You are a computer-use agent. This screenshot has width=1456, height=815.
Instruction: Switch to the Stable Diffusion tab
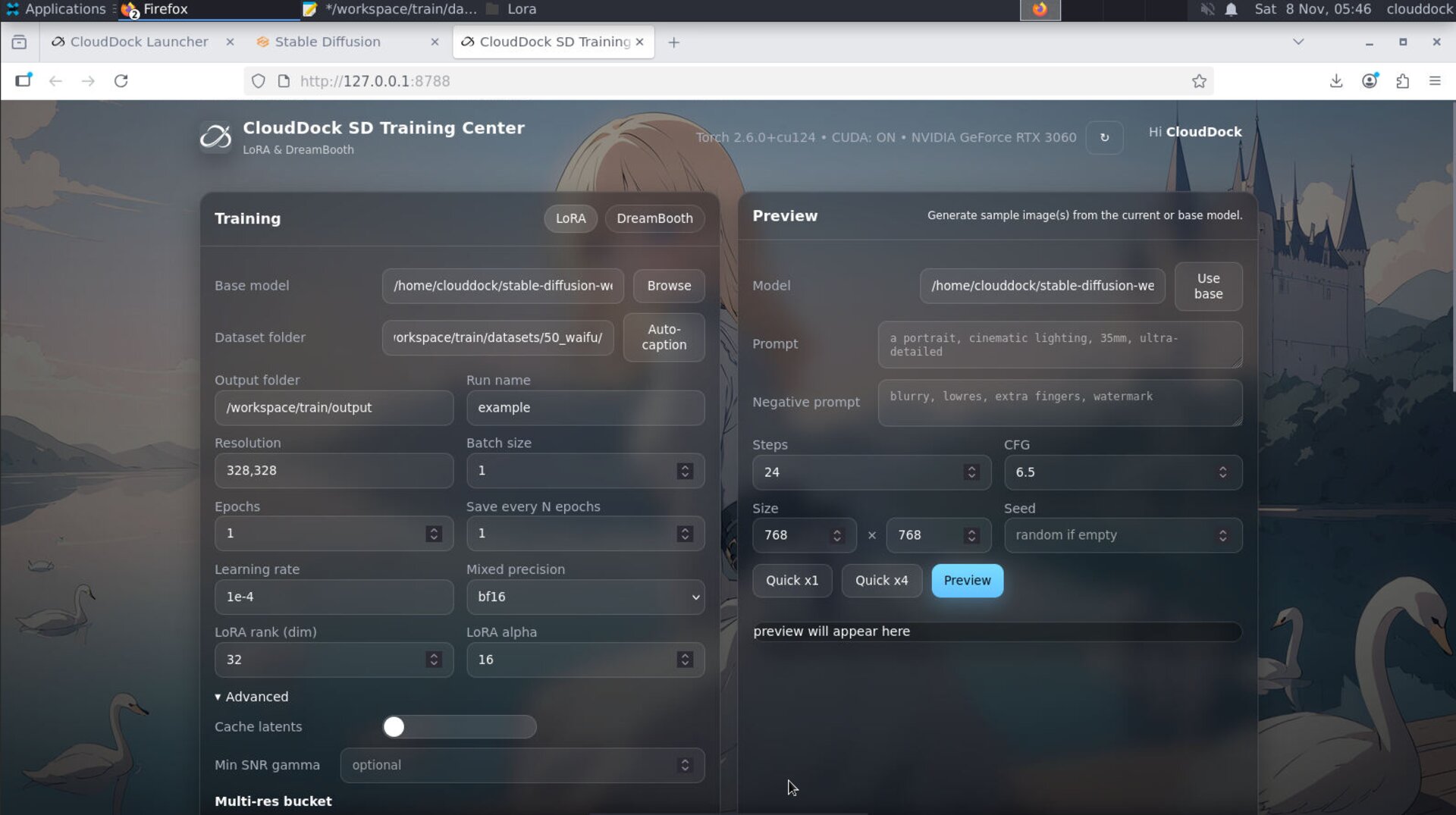[x=328, y=42]
